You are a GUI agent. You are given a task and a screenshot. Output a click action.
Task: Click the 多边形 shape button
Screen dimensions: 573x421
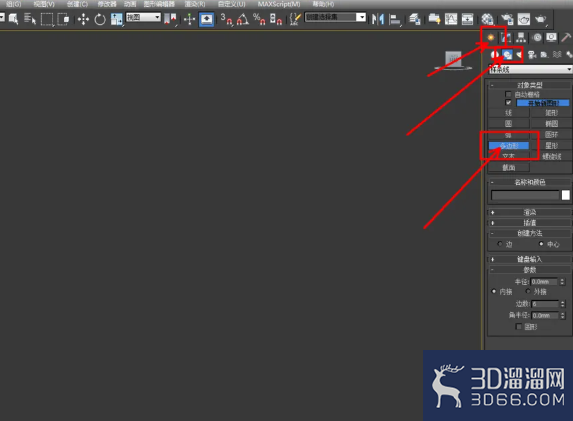pyautogui.click(x=508, y=145)
